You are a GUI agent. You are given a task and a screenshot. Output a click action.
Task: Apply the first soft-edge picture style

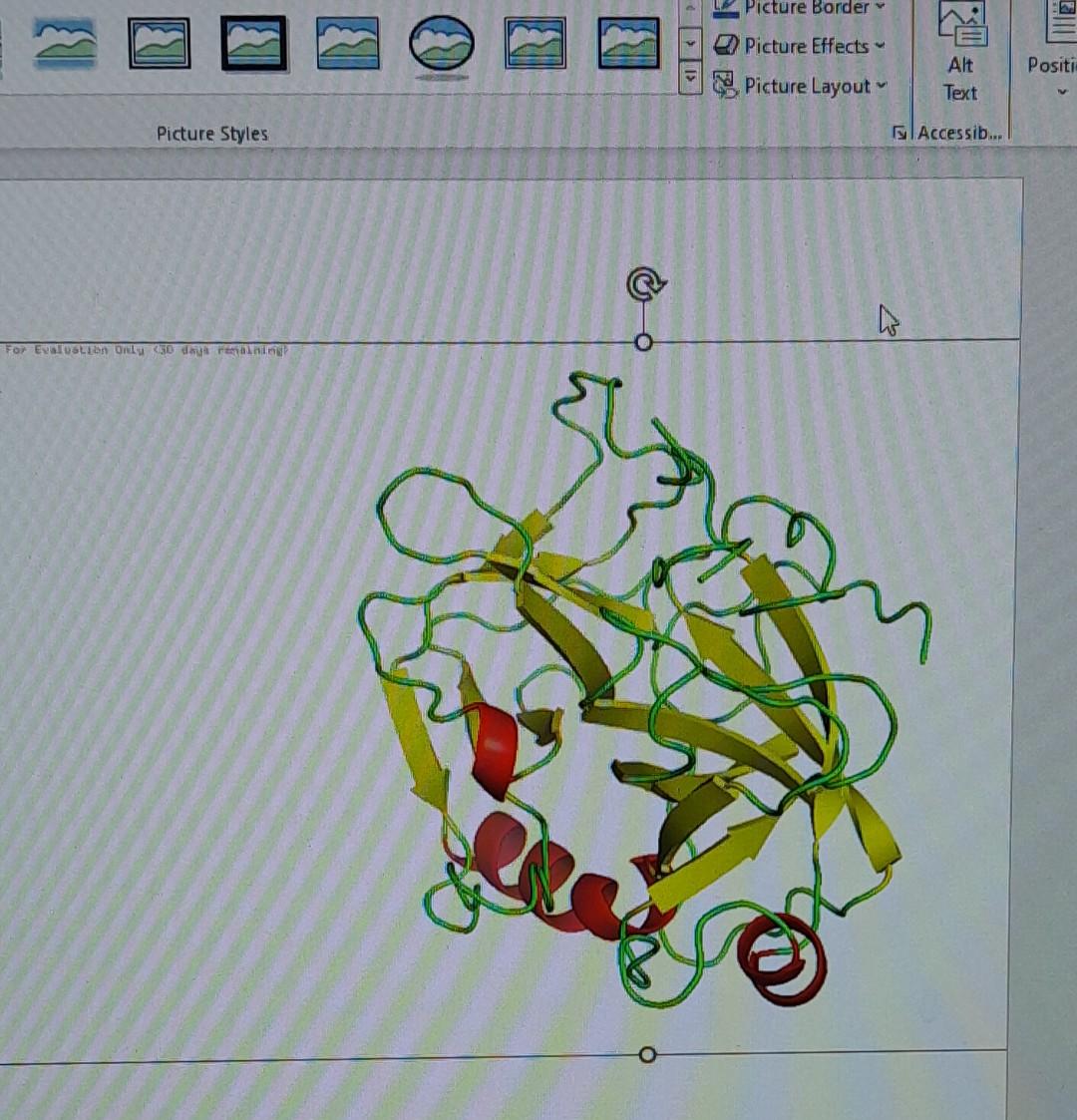click(x=63, y=44)
